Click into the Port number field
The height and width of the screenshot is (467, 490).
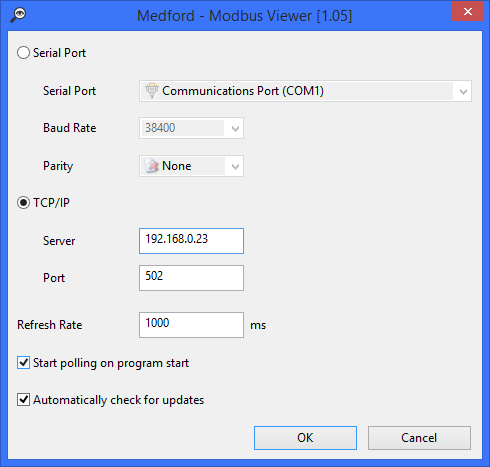[x=191, y=278]
